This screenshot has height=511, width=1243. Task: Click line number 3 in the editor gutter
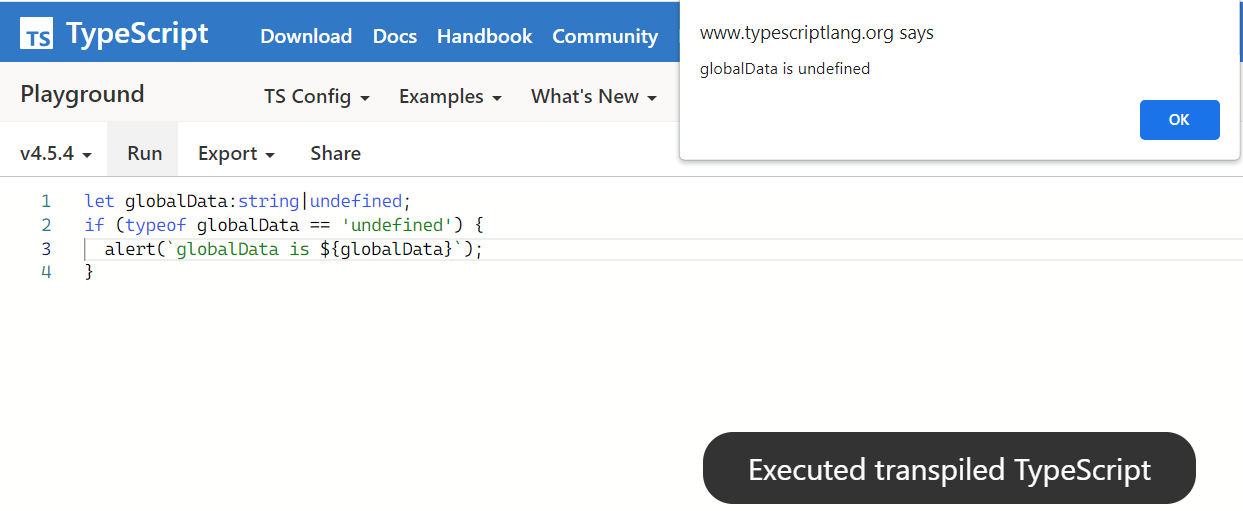tap(46, 249)
